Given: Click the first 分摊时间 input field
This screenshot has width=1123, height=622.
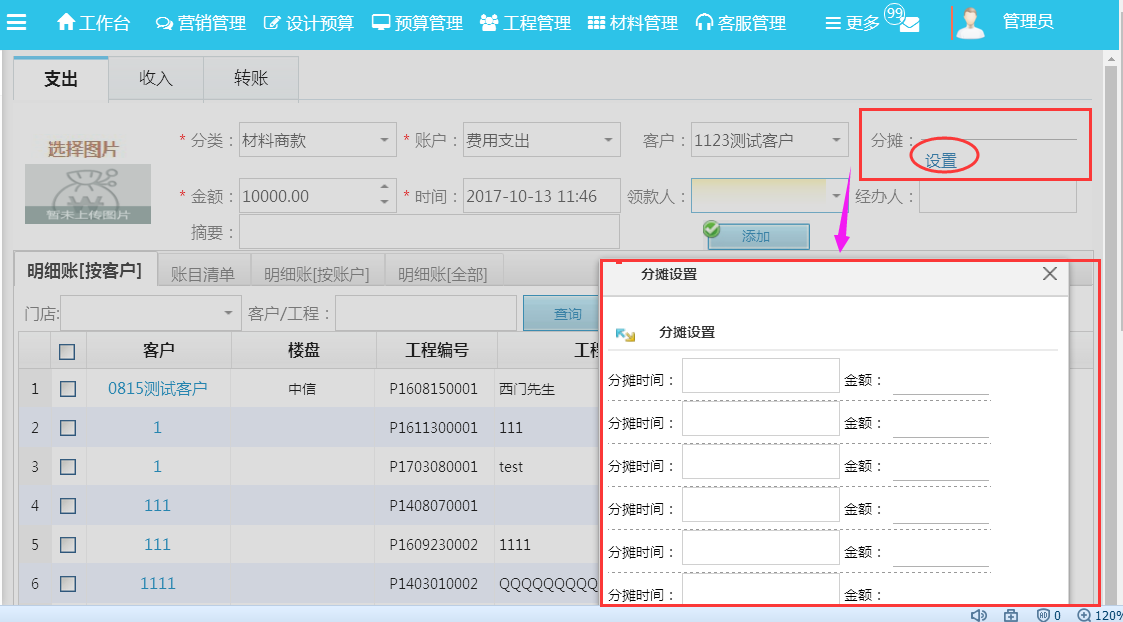Looking at the screenshot, I should [x=760, y=374].
